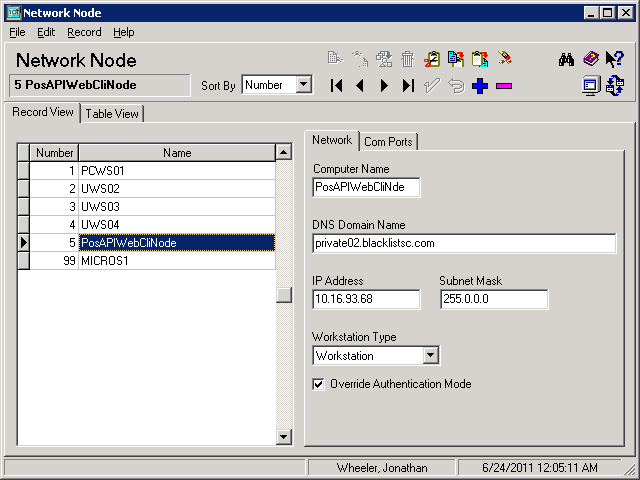Click the highlighter marker toolbar icon
The height and width of the screenshot is (480, 640).
coord(504,58)
